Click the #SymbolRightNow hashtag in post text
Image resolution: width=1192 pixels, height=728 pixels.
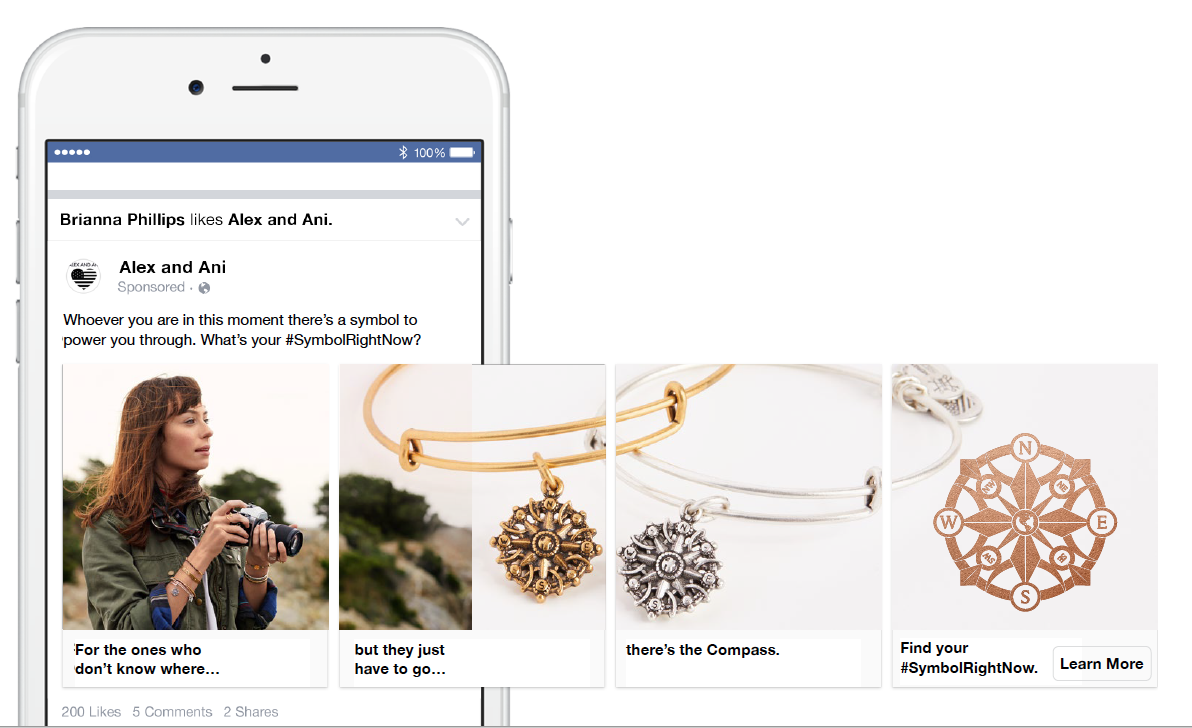click(353, 340)
